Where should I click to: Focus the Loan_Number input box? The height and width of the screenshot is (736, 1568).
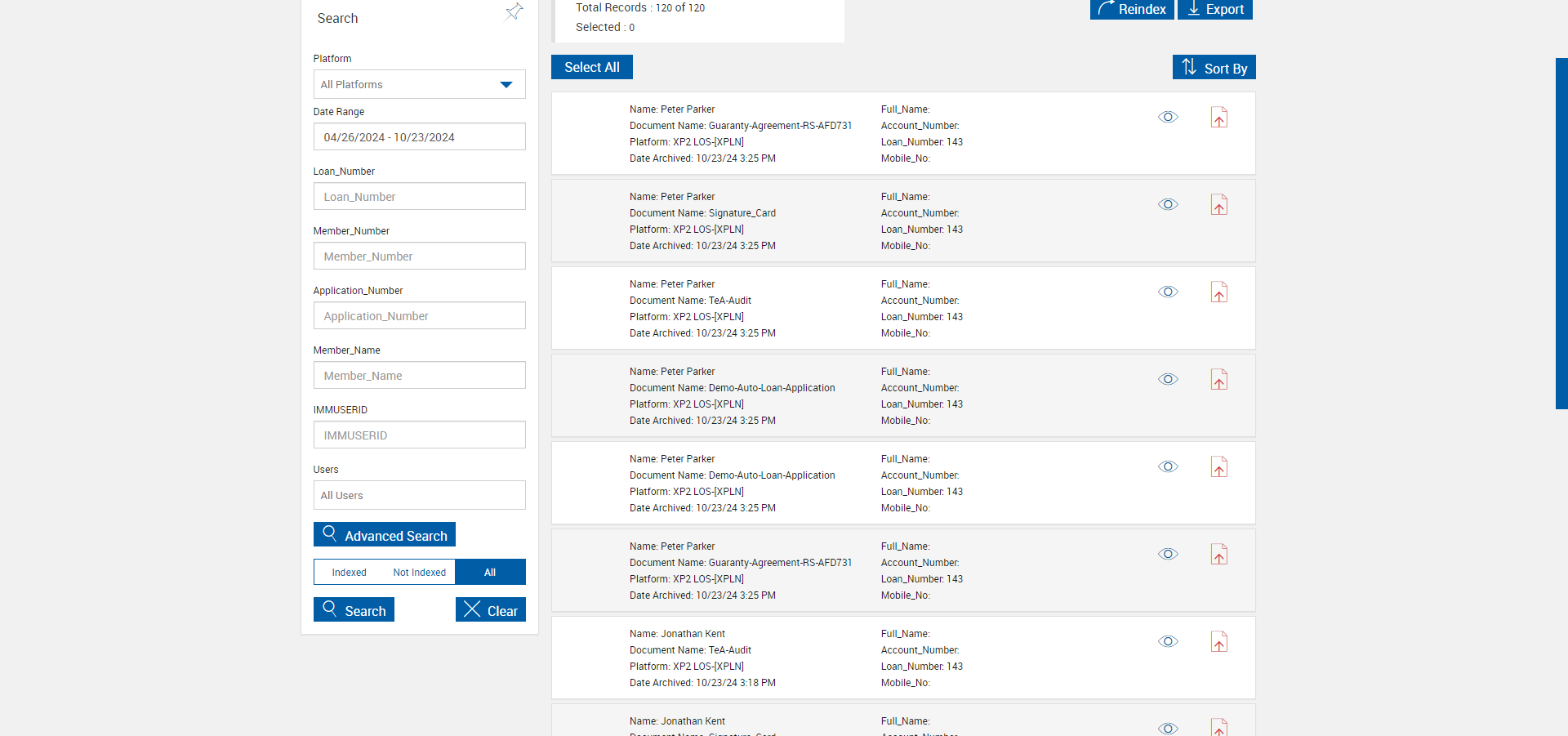[x=419, y=196]
